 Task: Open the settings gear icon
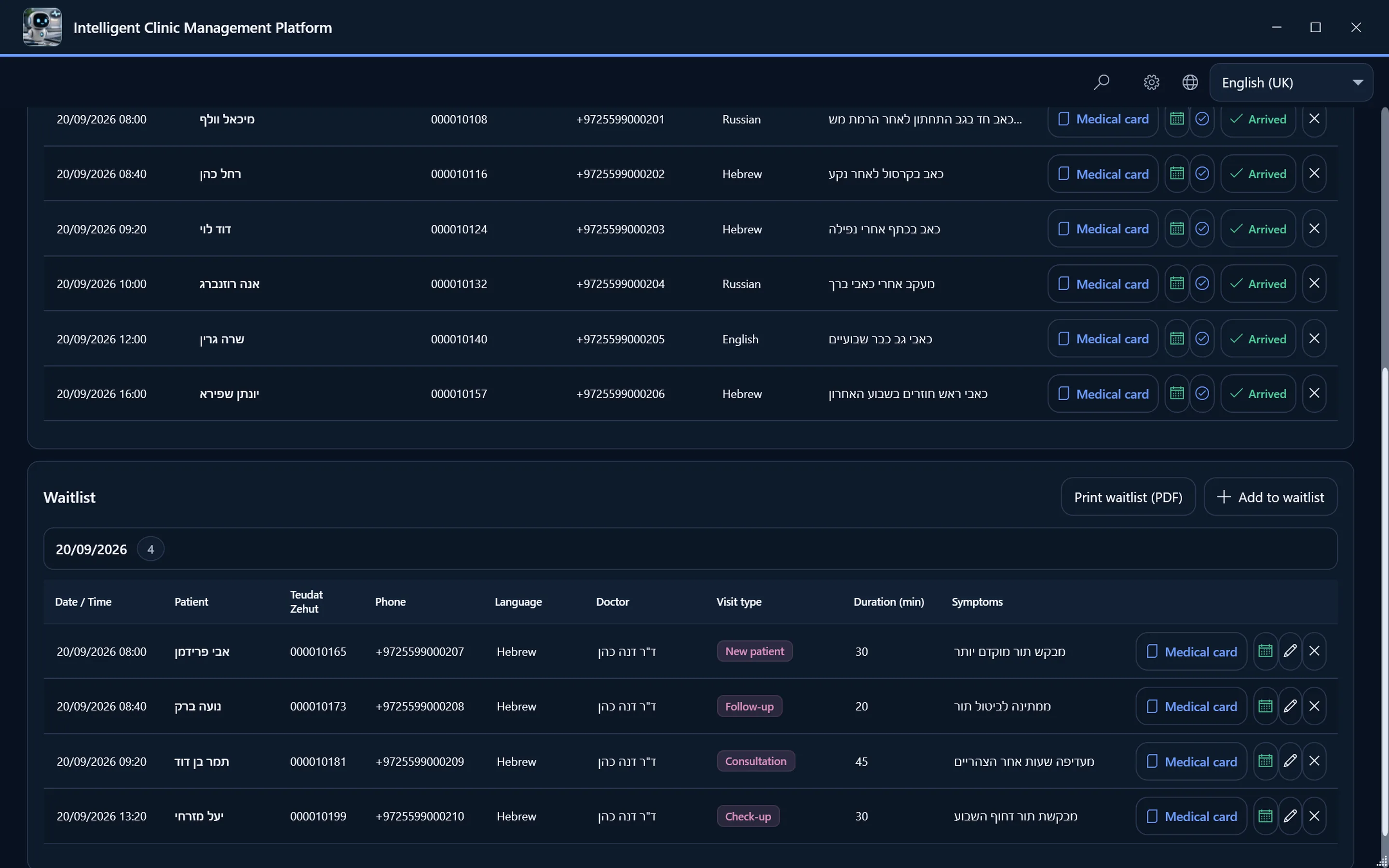pyautogui.click(x=1151, y=82)
